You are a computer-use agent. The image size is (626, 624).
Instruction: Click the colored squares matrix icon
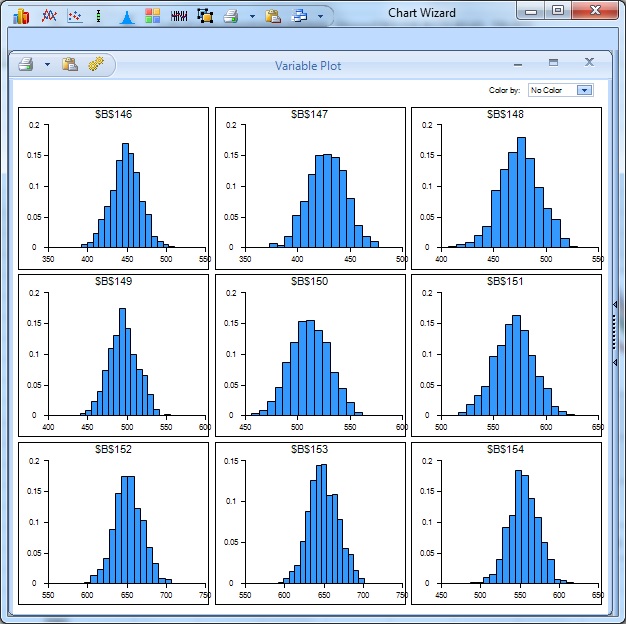pyautogui.click(x=152, y=16)
